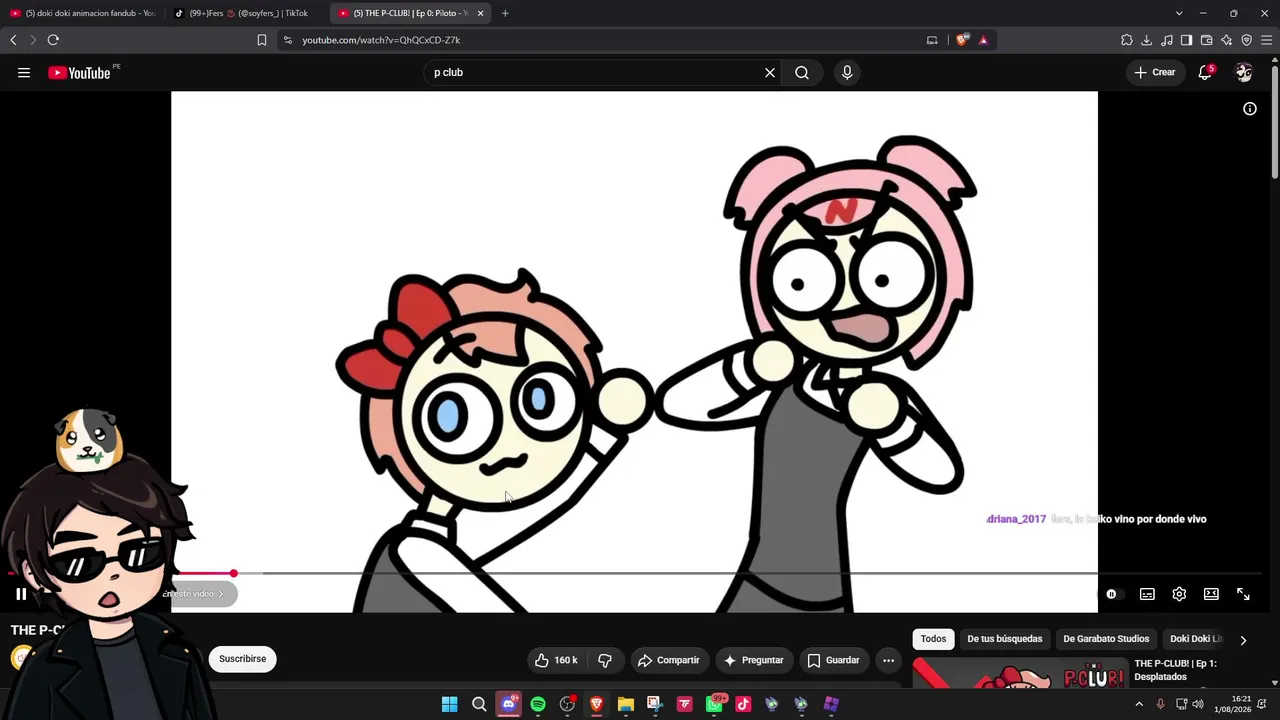This screenshot has width=1280, height=720.
Task: Click the youtube.com address bar
Action: [600, 40]
